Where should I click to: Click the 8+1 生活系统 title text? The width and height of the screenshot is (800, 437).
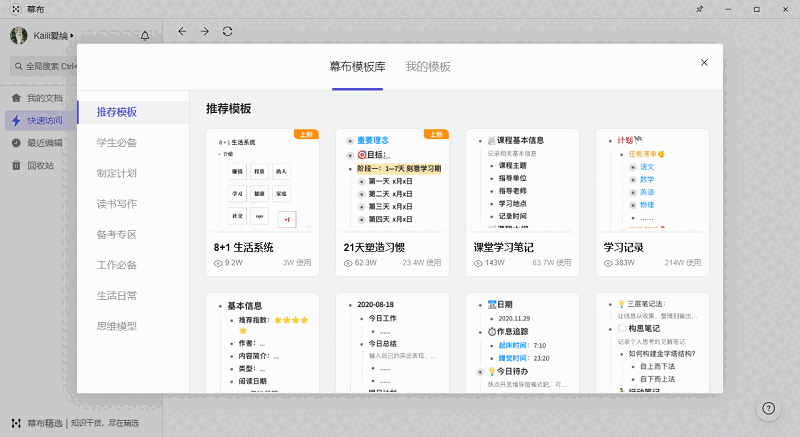pyautogui.click(x=243, y=247)
